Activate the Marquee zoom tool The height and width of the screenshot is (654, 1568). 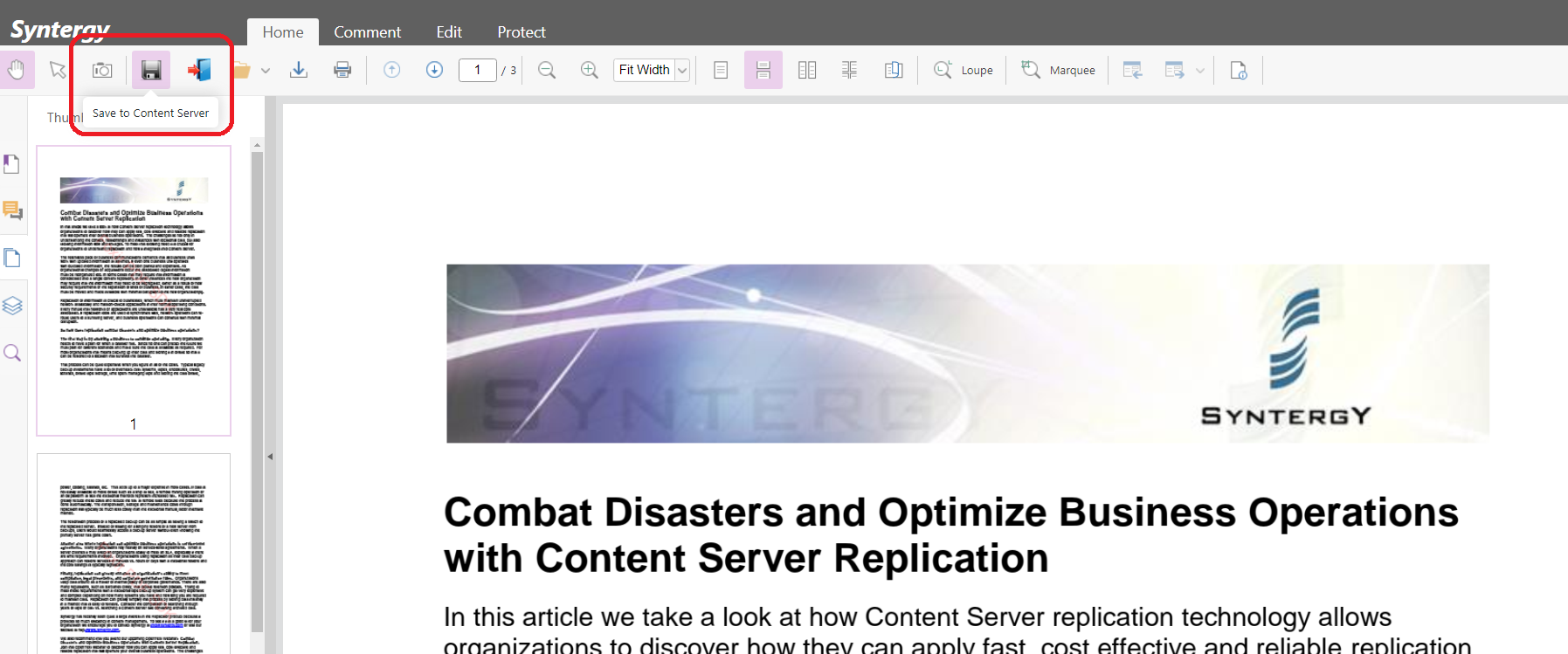1059,70
